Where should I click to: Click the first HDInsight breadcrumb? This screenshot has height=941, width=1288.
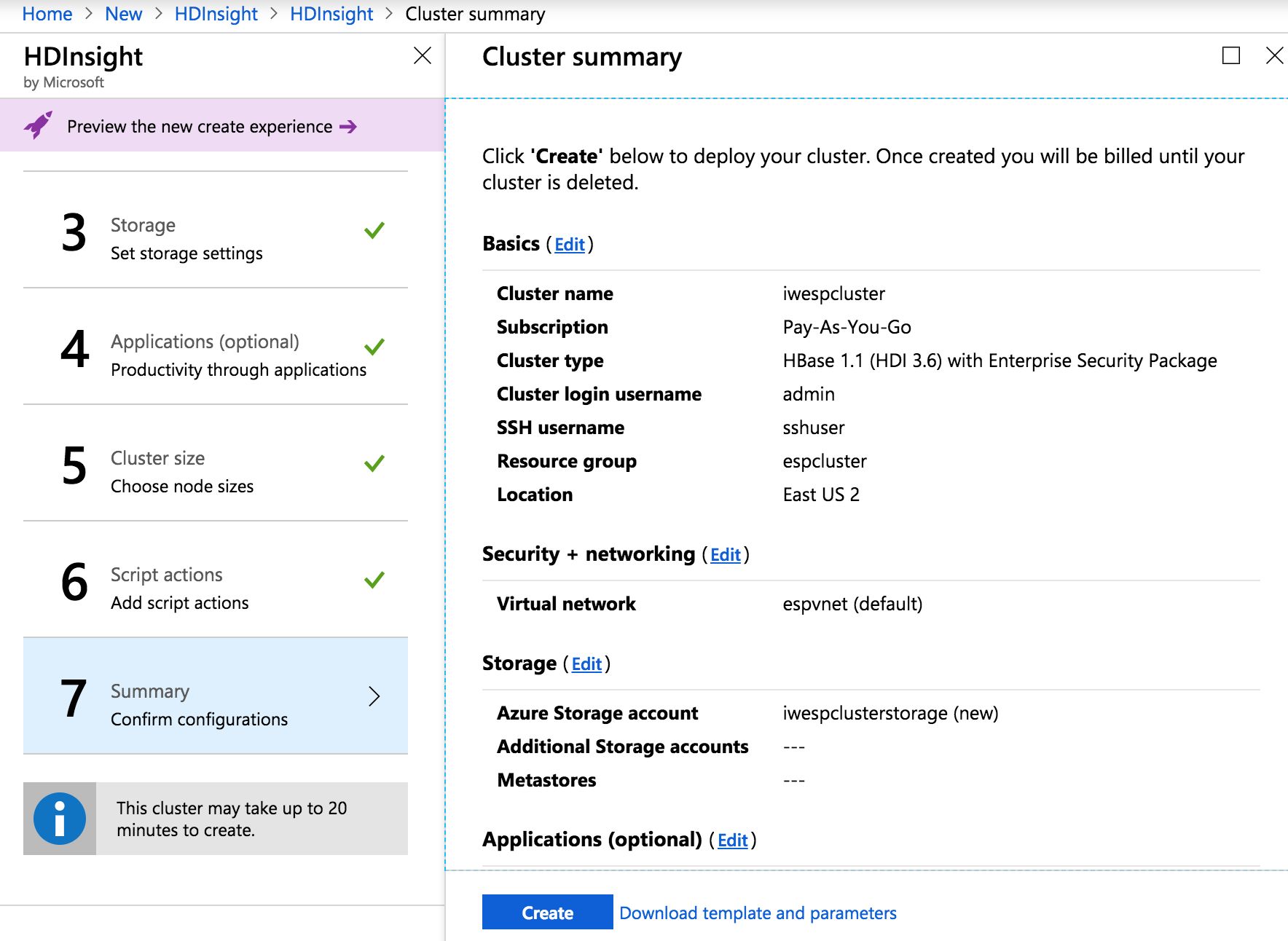coord(216,14)
